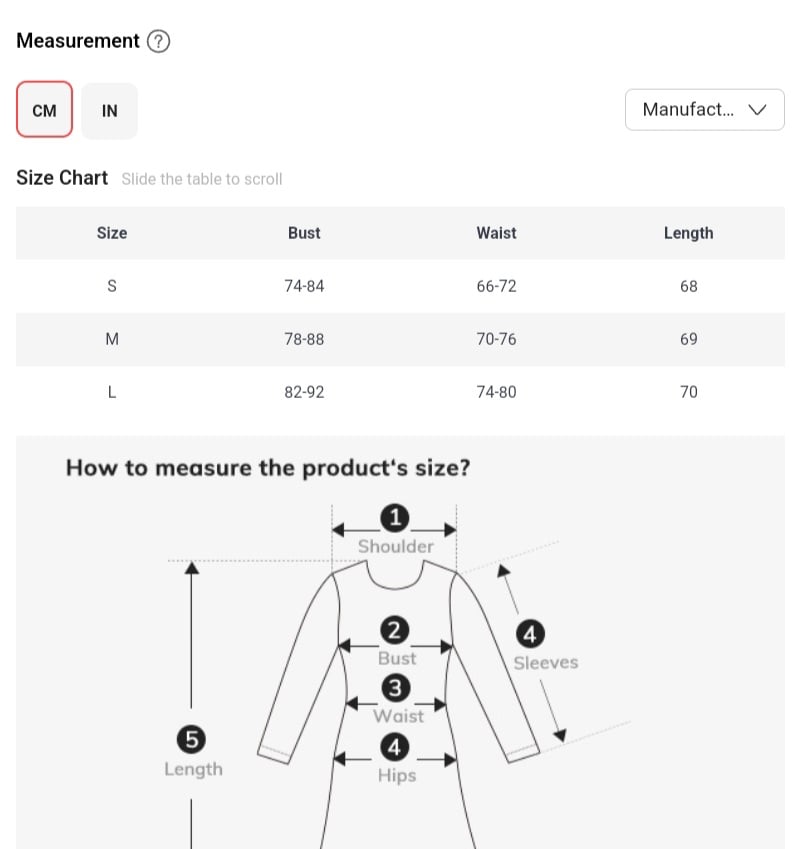Select the size S row
Viewport: 800px width, 849px height.
400,286
